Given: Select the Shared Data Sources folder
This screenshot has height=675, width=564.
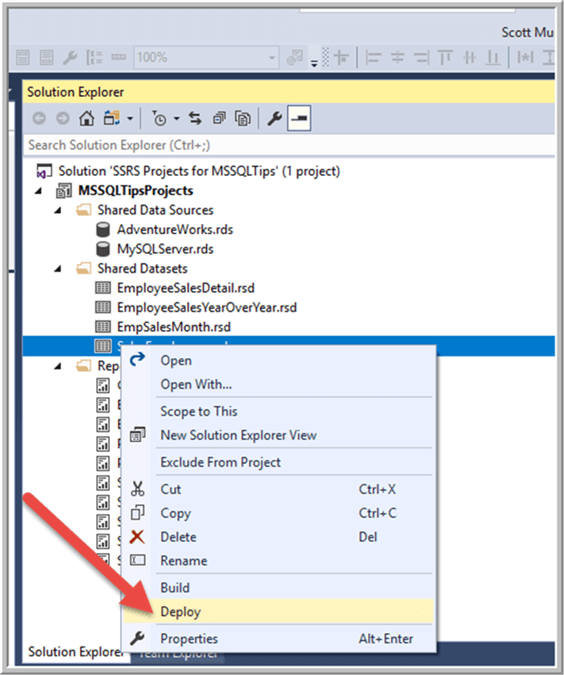Looking at the screenshot, I should pyautogui.click(x=155, y=210).
